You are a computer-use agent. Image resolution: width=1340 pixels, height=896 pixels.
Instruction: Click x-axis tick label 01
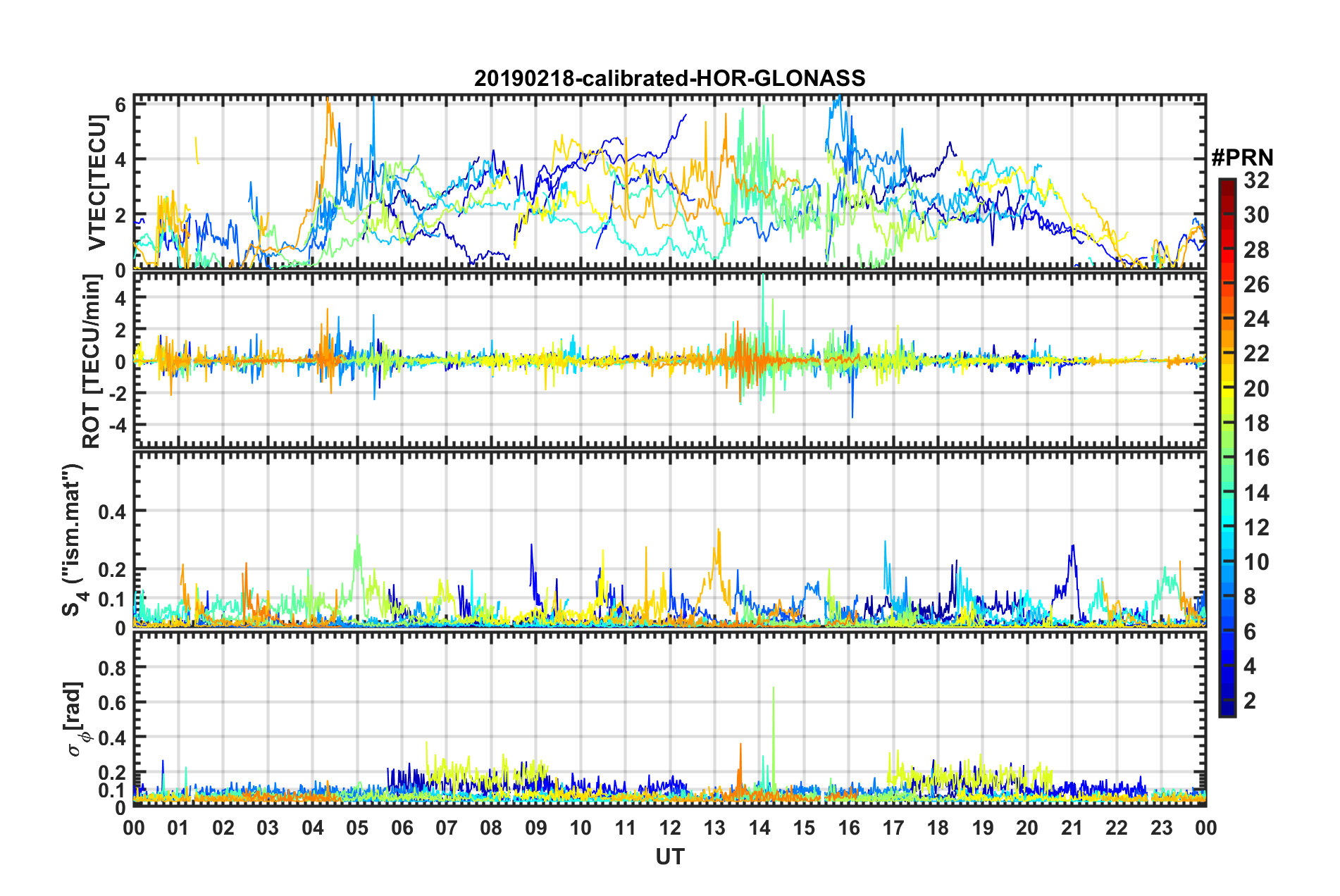(x=178, y=828)
